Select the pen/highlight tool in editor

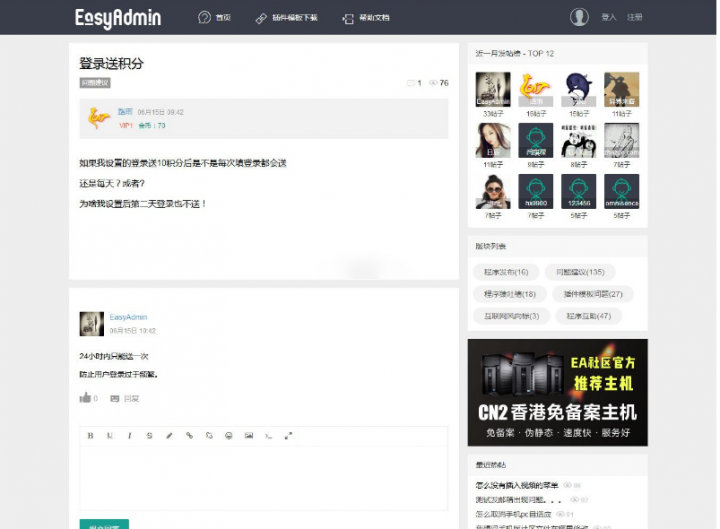tap(169, 435)
